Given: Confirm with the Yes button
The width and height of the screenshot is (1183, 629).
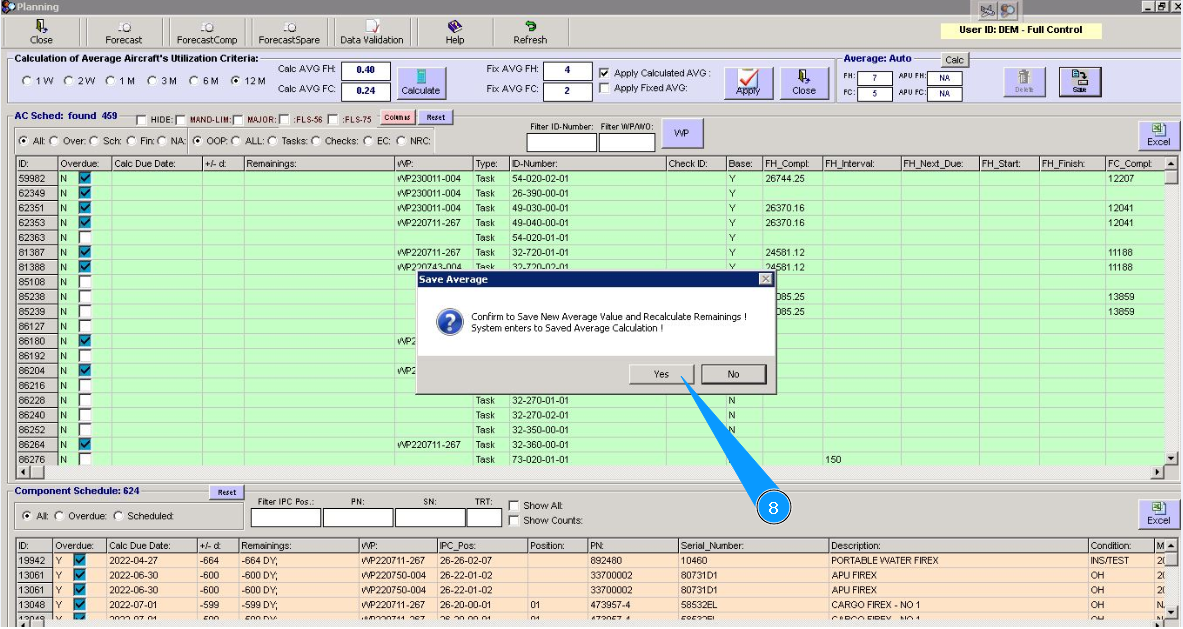Looking at the screenshot, I should pos(662,374).
